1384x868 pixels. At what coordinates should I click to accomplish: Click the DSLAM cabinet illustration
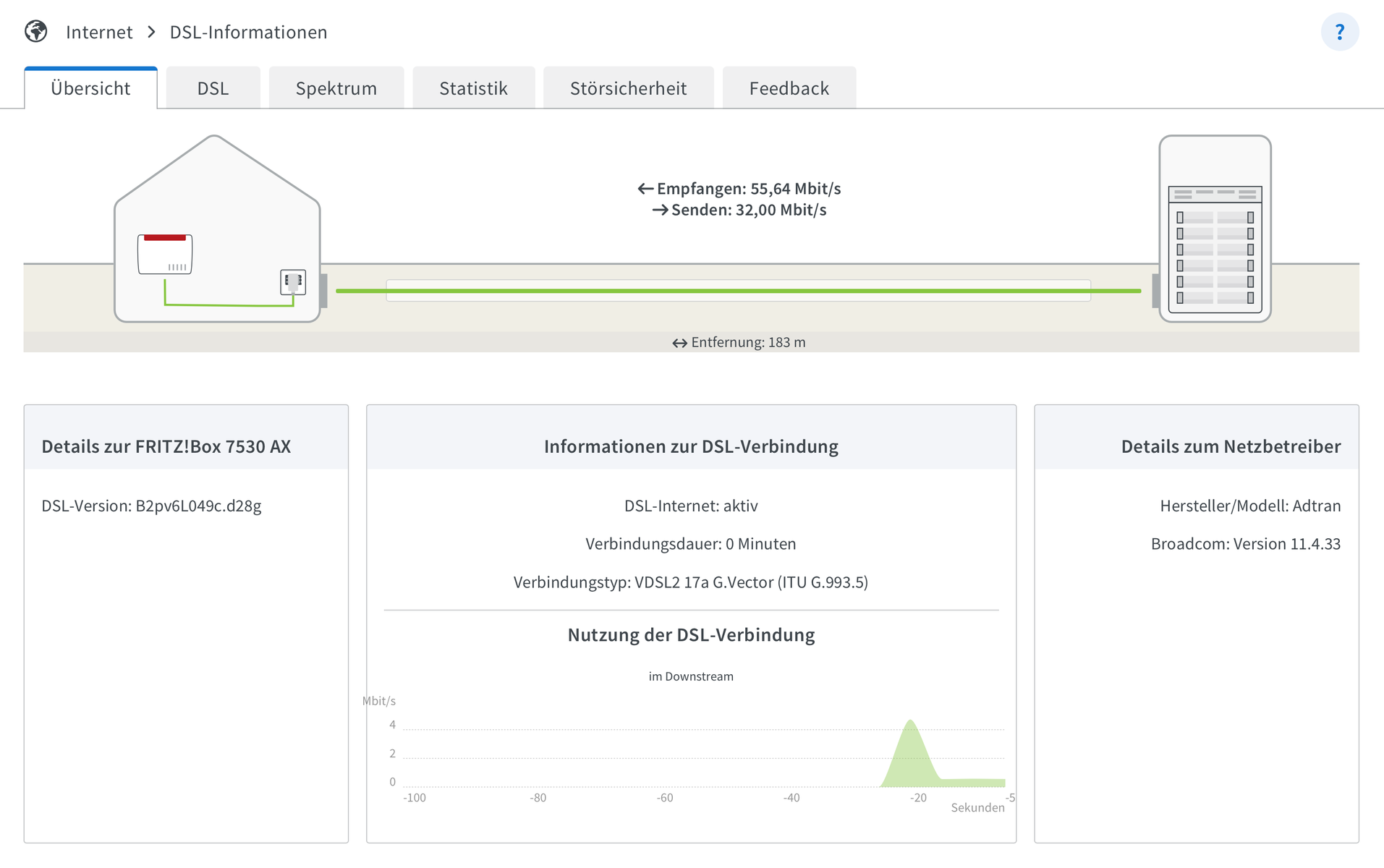1215,229
